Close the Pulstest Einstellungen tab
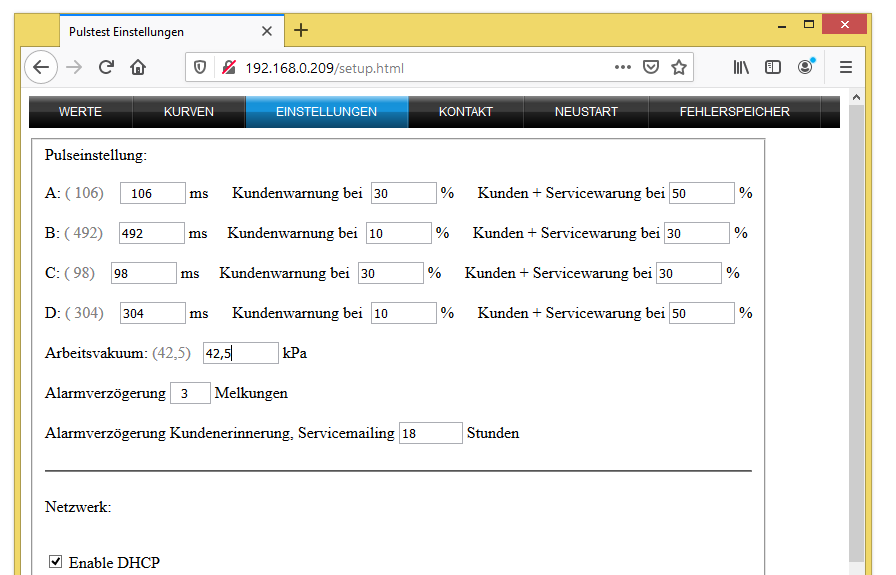 tap(267, 31)
